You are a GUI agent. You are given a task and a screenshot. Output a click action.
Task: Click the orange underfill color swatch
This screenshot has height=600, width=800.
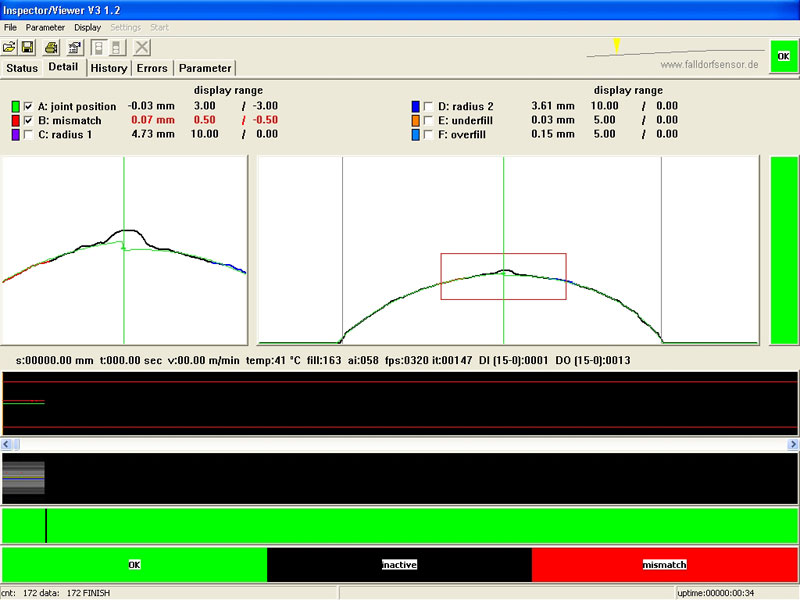[415, 120]
